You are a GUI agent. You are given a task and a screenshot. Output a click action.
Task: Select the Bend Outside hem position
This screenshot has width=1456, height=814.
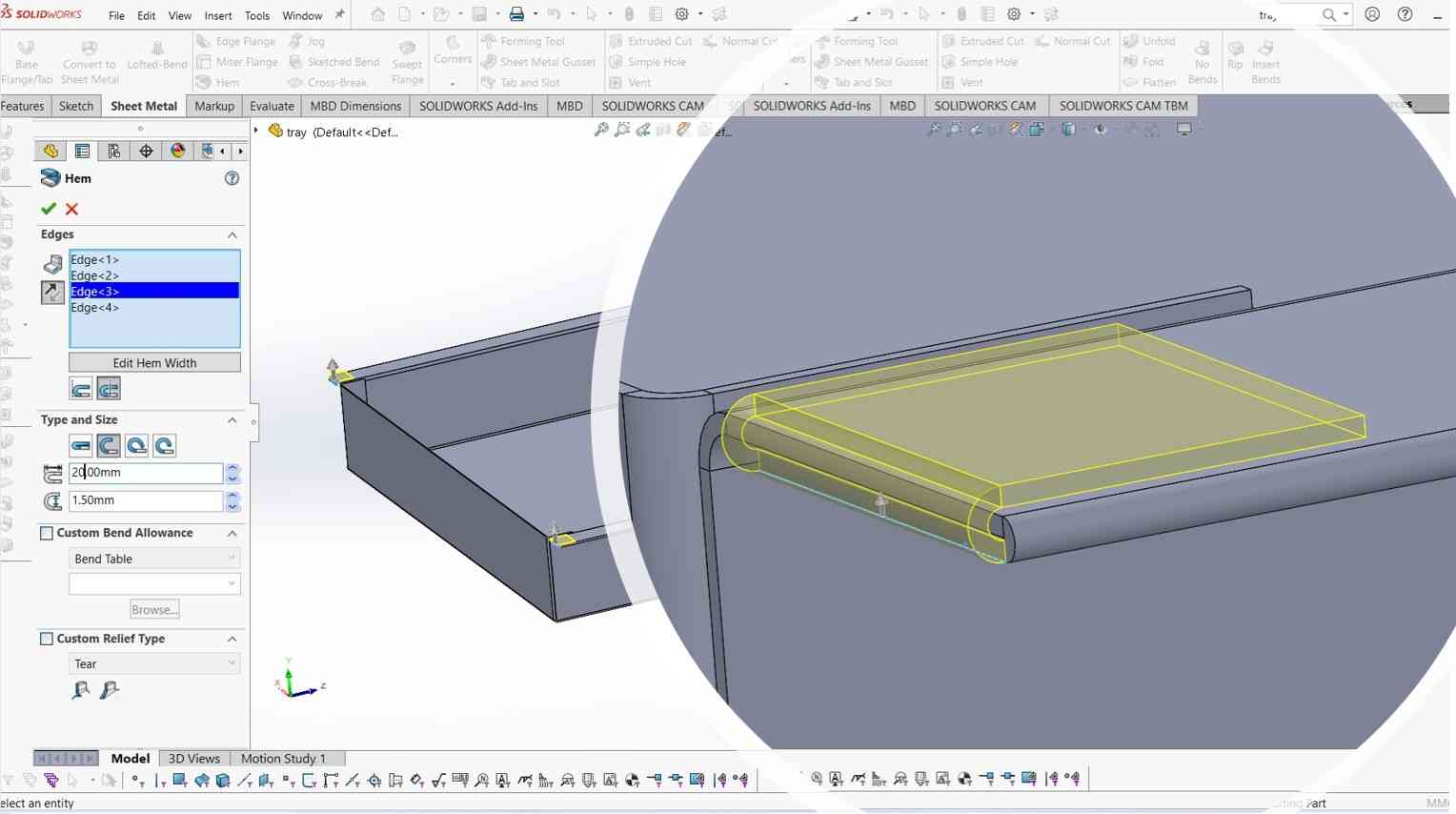pos(109,389)
